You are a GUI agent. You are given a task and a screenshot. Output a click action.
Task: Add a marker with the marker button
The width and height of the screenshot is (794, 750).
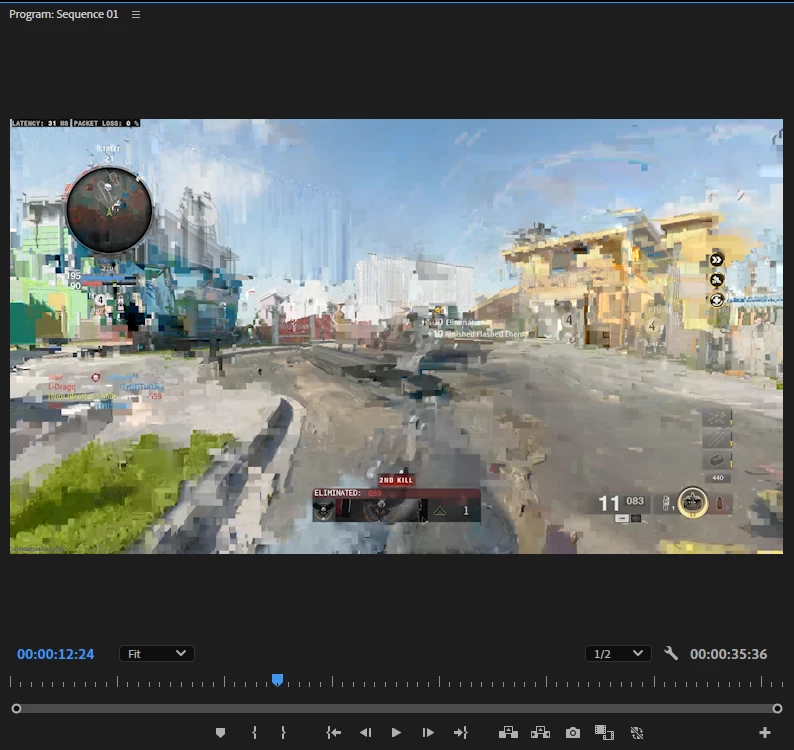(x=220, y=732)
